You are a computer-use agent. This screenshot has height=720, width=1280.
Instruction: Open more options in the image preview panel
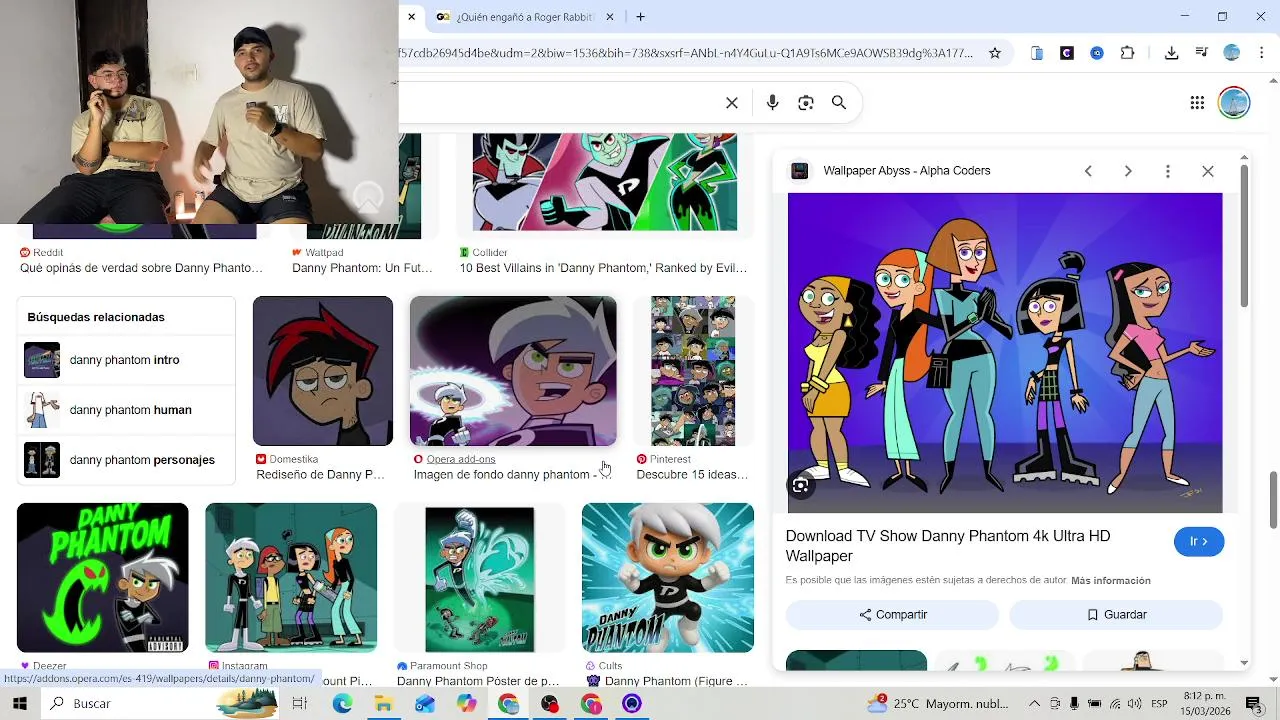coord(1168,171)
